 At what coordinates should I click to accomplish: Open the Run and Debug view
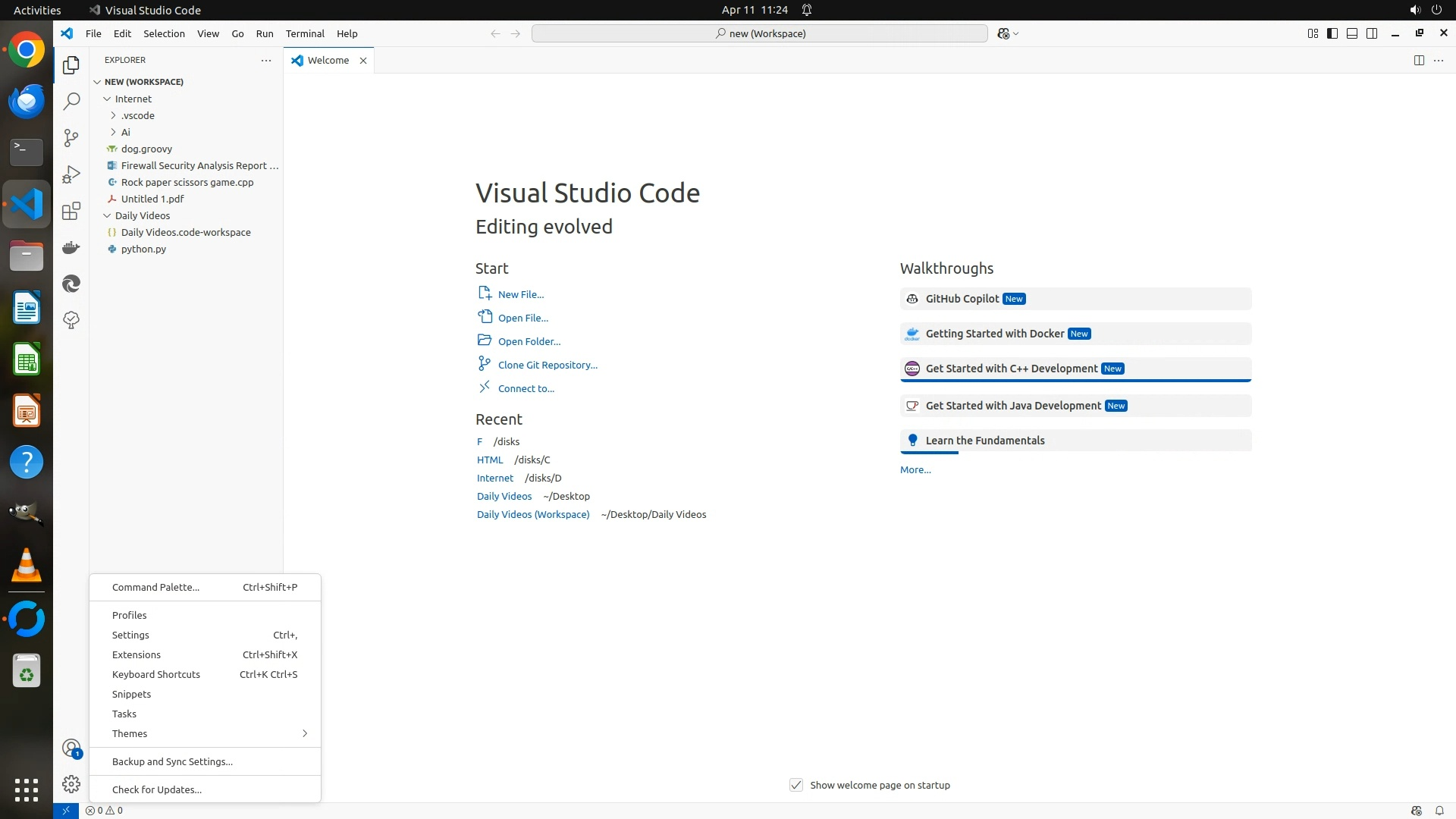pos(71,174)
